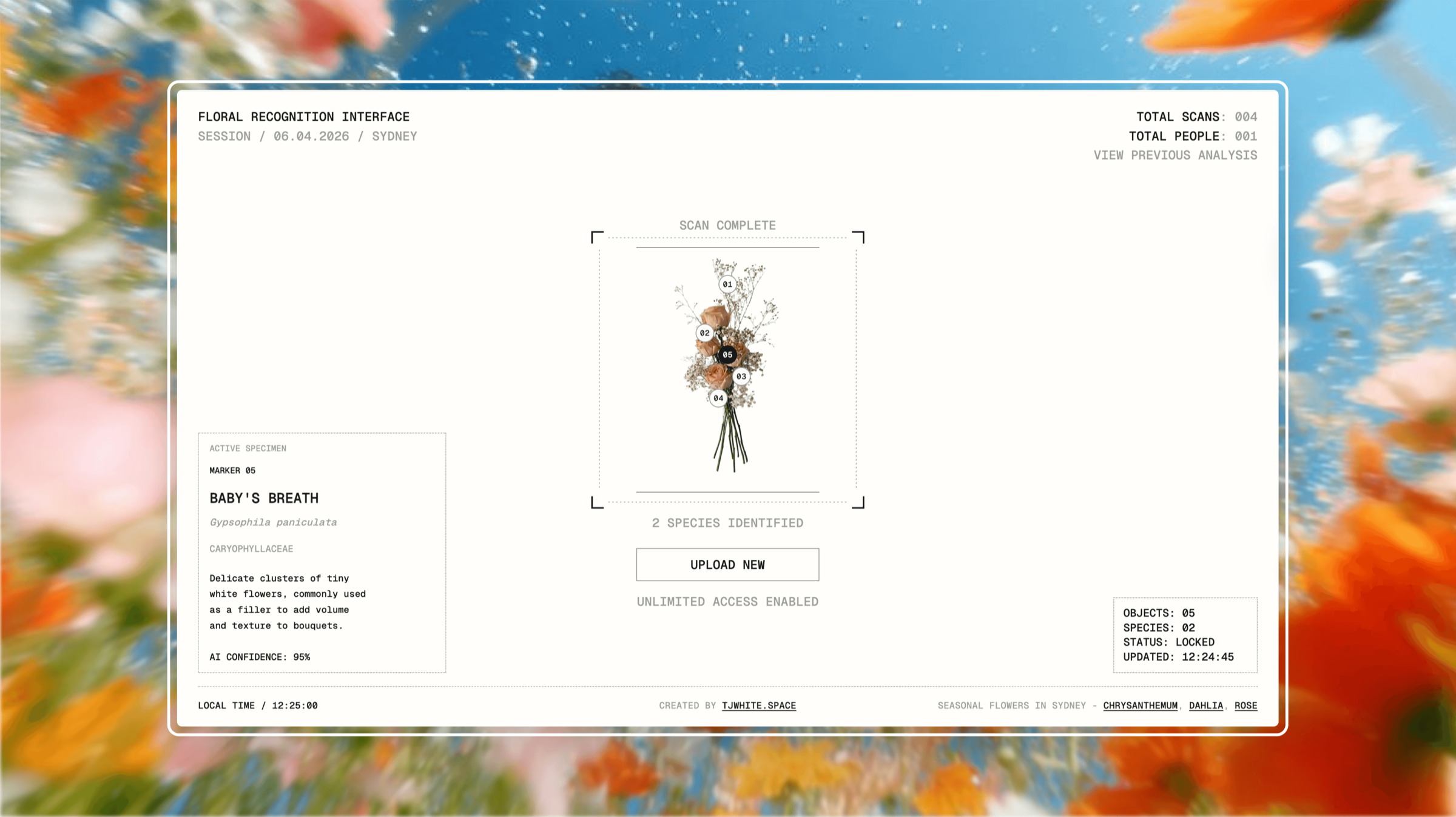This screenshot has height=817, width=1456.
Task: Click the Seasonal Flowers in Sydney label
Action: (1012, 705)
